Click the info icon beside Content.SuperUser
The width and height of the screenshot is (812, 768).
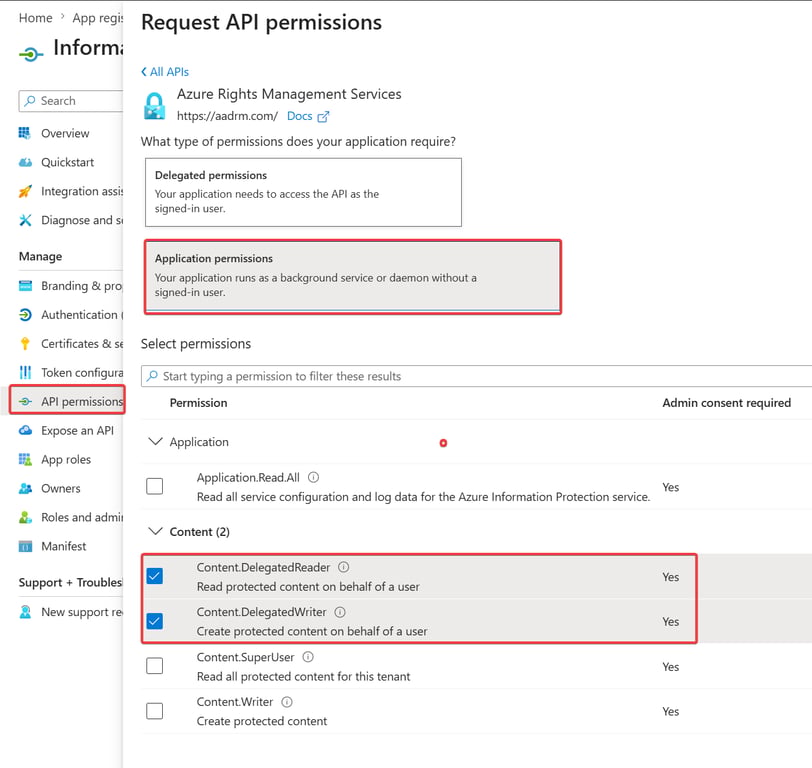coord(308,657)
